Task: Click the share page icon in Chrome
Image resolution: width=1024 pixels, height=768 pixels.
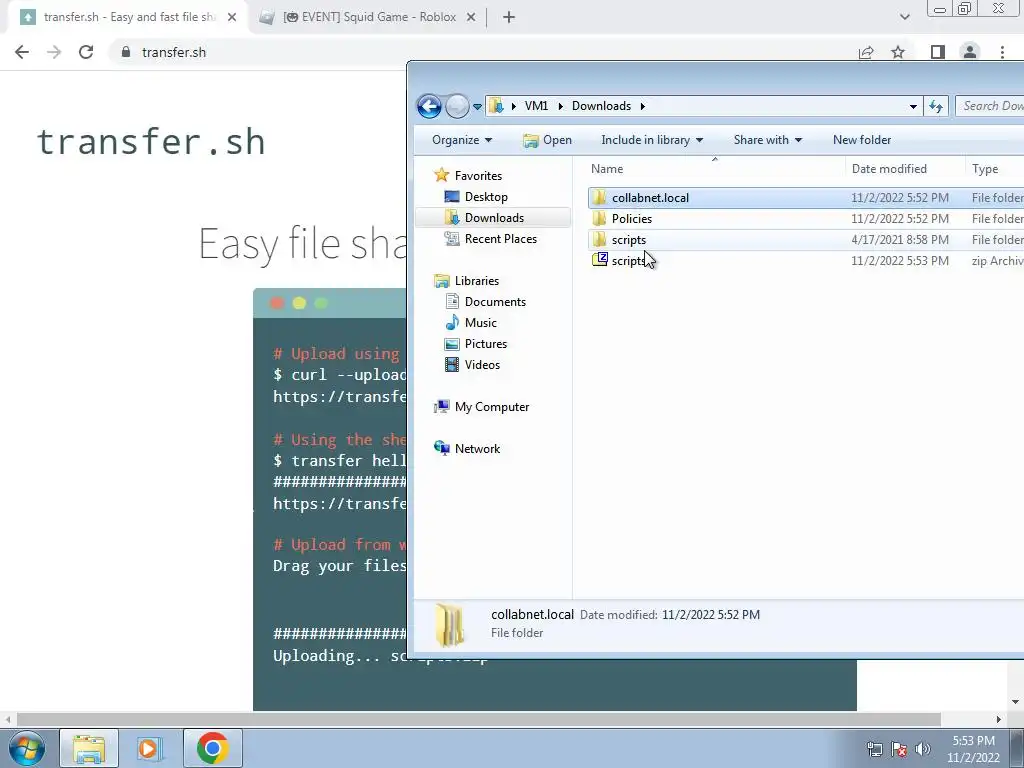Action: pyautogui.click(x=866, y=52)
